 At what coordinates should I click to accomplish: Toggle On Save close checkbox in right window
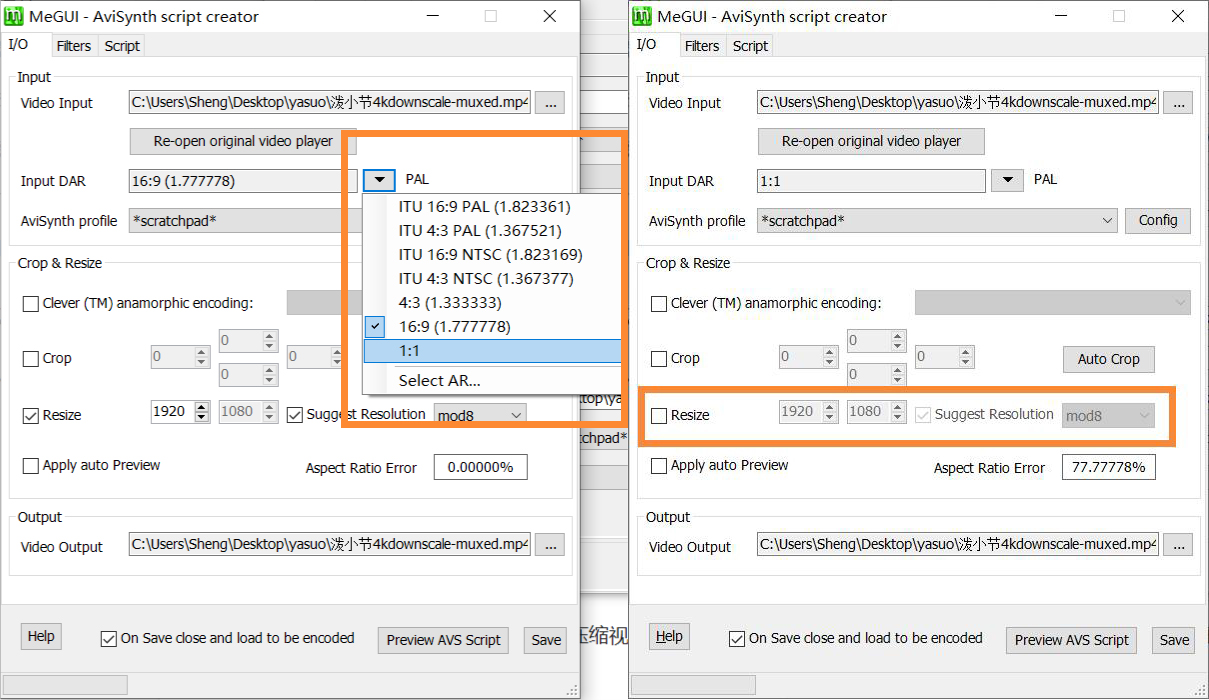tap(737, 639)
